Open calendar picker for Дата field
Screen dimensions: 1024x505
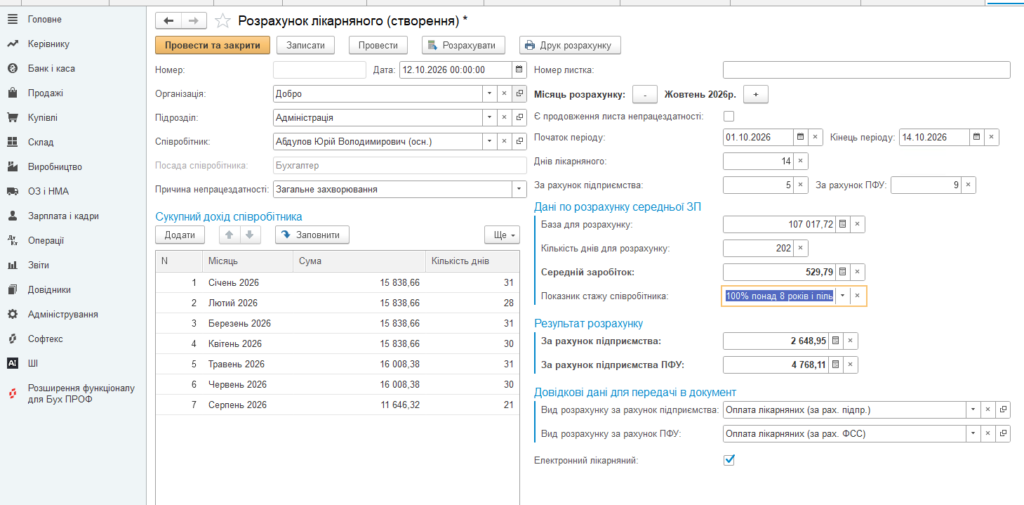click(x=519, y=70)
